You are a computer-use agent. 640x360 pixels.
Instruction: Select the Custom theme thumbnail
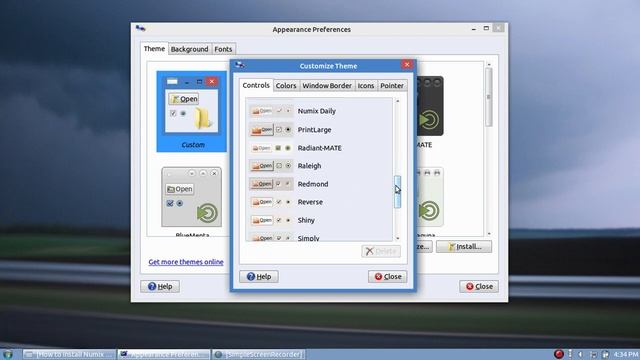[192, 111]
